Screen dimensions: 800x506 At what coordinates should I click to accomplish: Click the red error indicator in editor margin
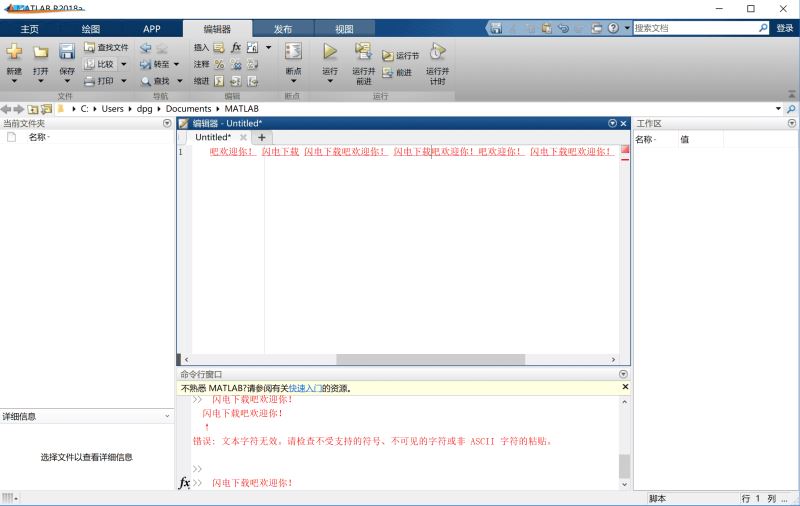tap(625, 149)
